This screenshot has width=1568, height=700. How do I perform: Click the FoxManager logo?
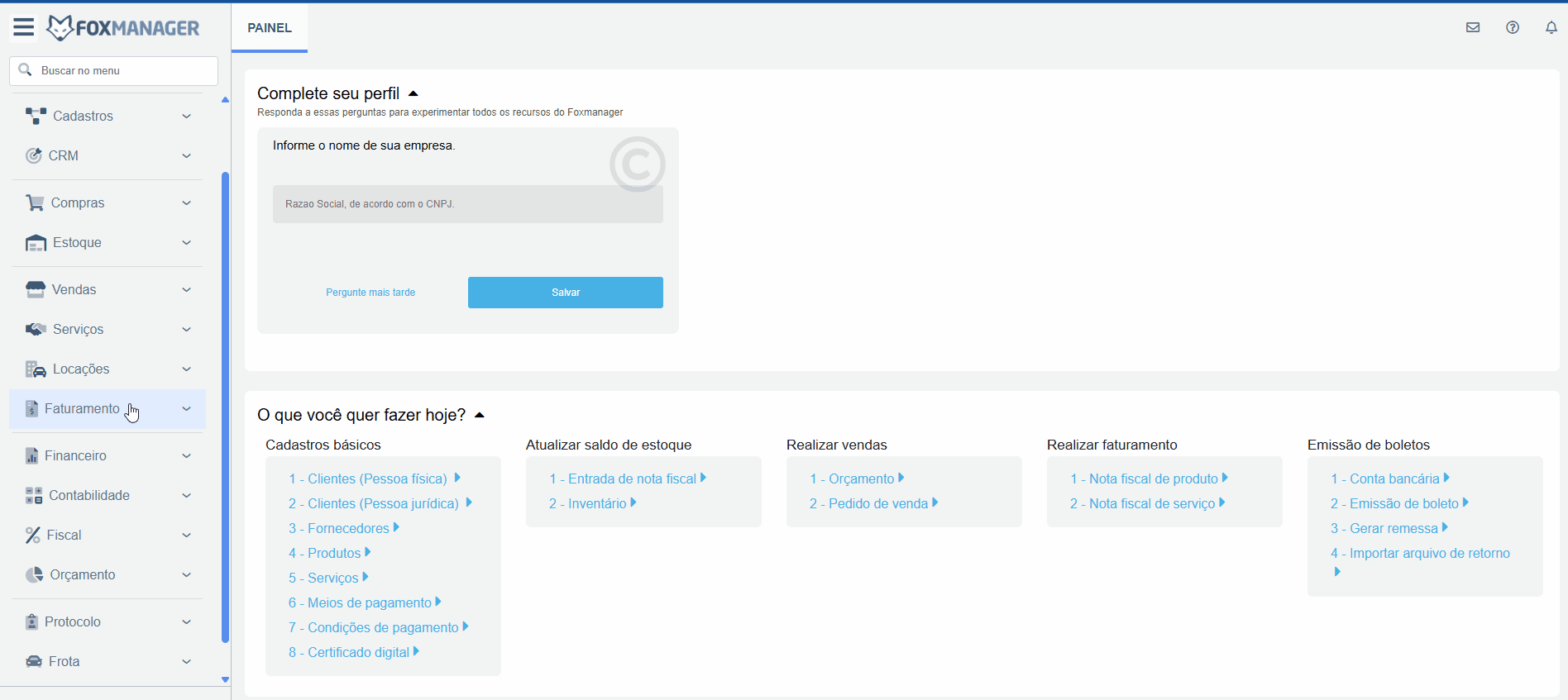(123, 28)
